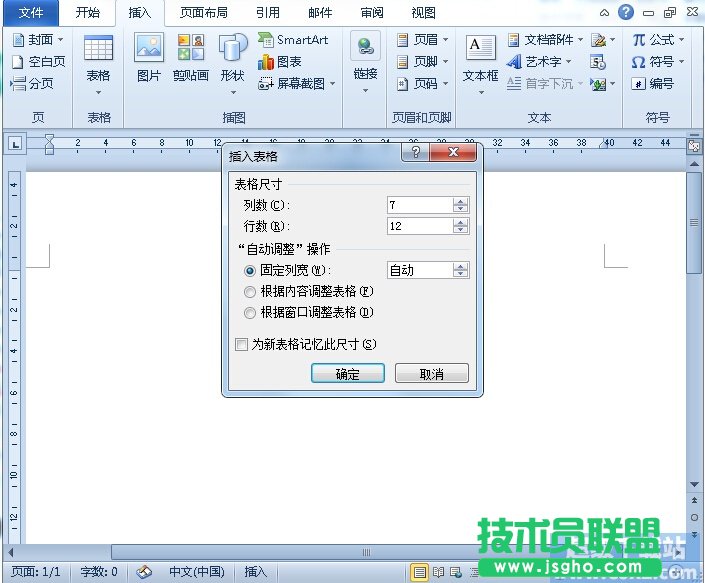Screen dimensions: 705x583
Task: Click the 列数 (columns) input field
Action: tap(419, 205)
